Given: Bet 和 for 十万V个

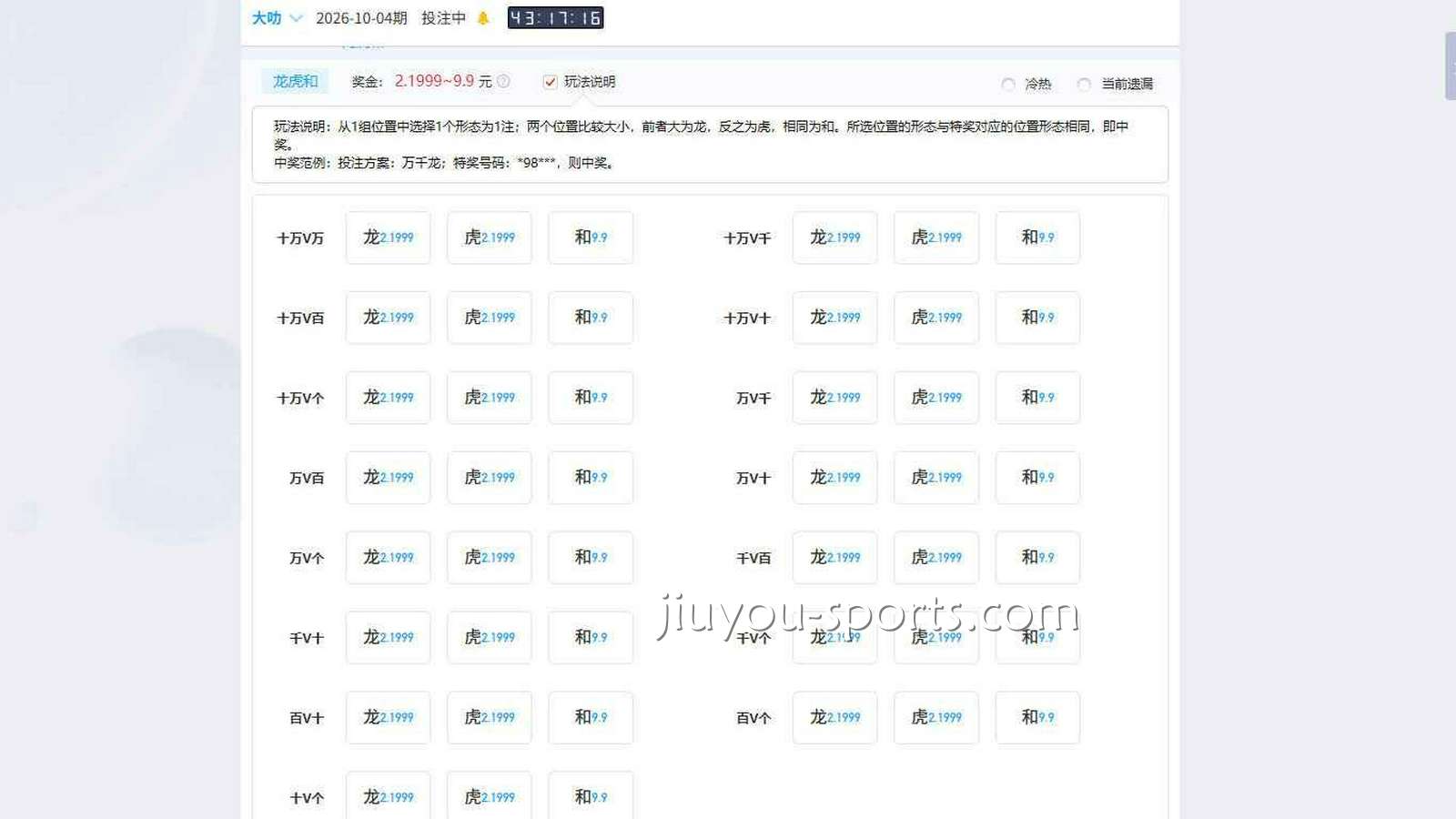Looking at the screenshot, I should pos(590,398).
